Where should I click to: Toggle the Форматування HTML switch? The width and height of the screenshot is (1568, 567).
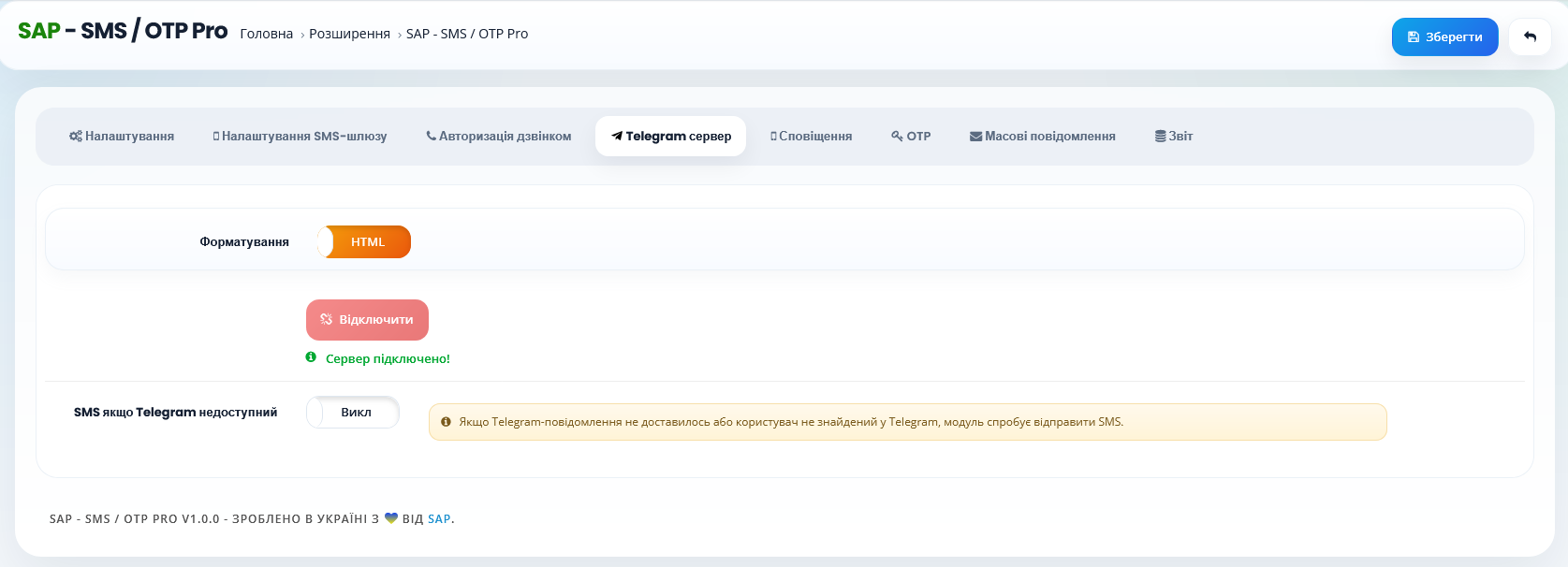tap(363, 241)
